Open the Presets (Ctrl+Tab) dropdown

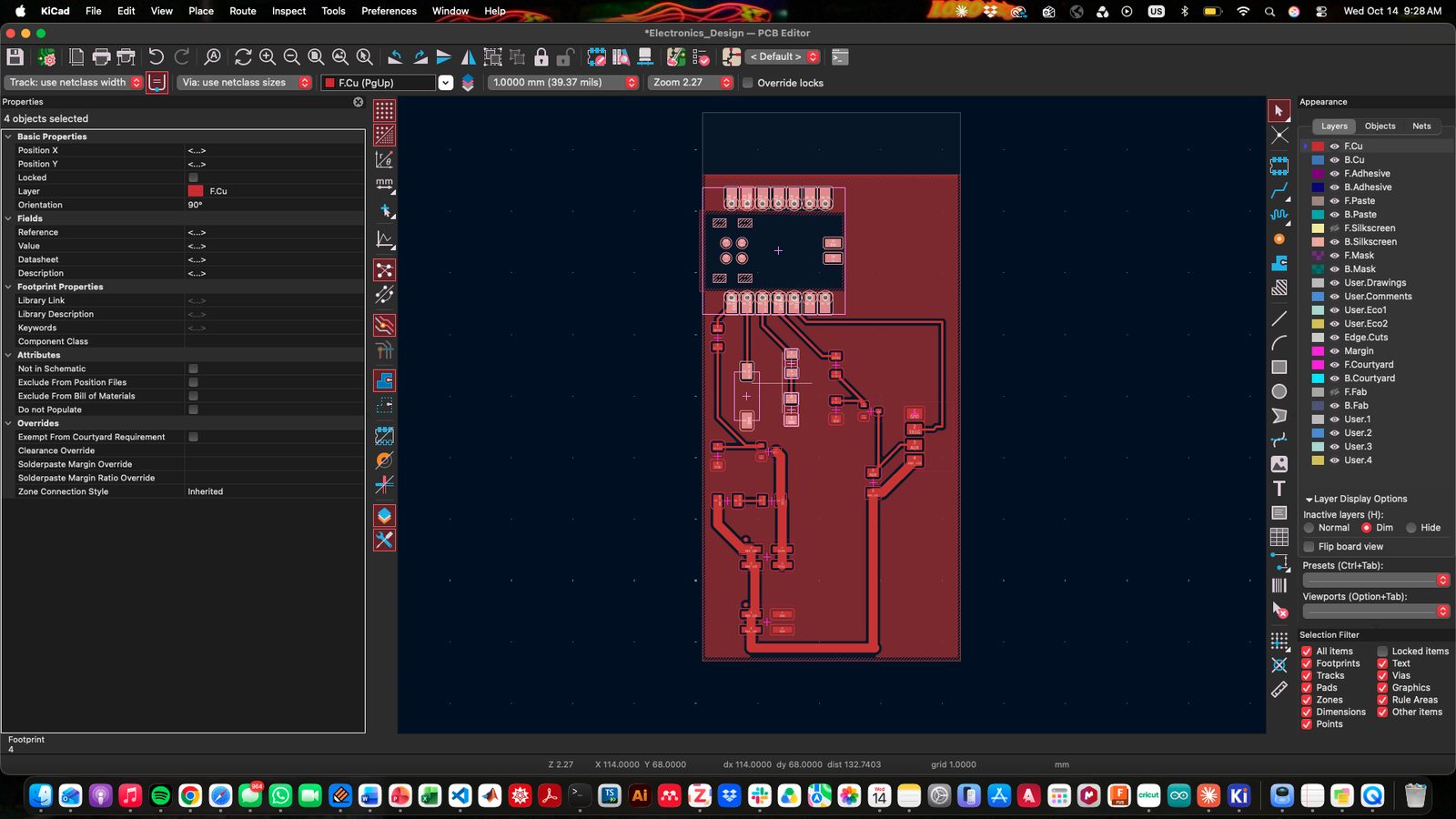(1376, 581)
